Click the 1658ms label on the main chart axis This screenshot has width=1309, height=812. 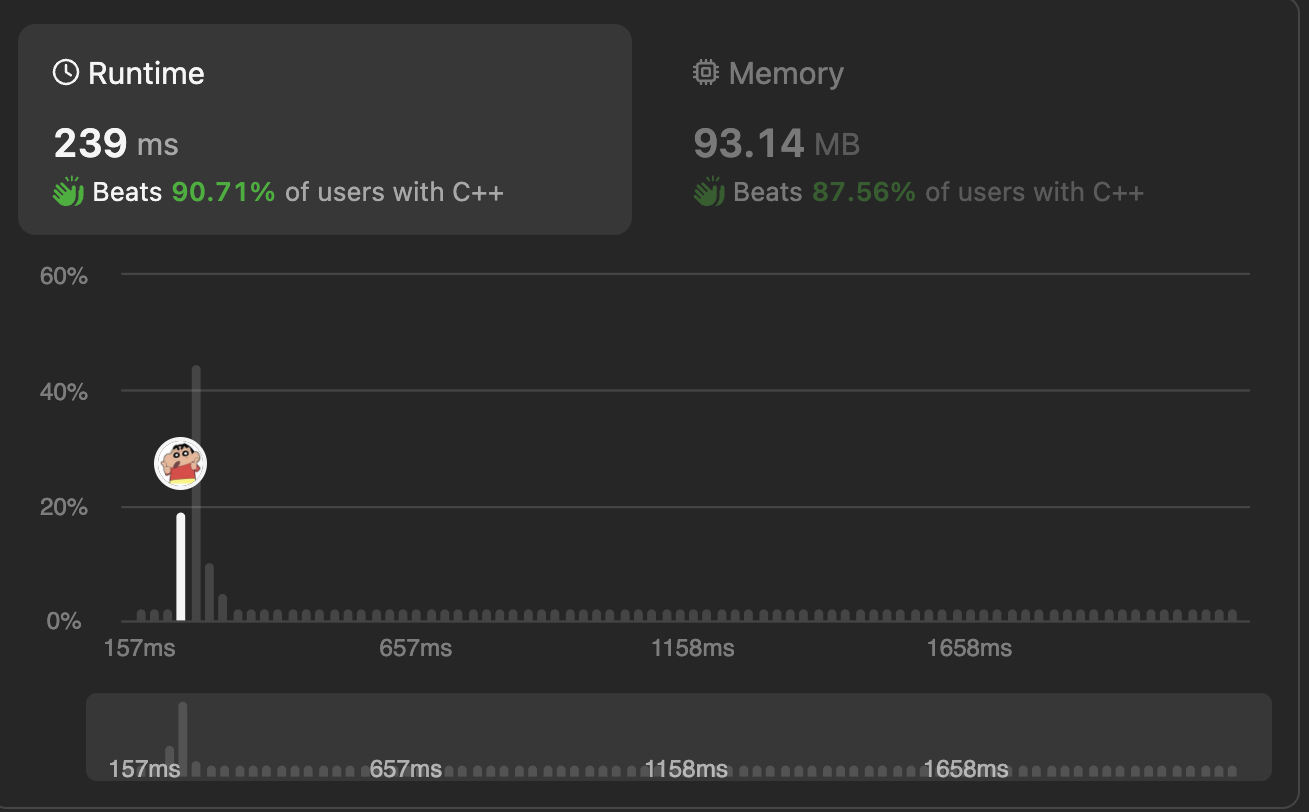click(969, 648)
